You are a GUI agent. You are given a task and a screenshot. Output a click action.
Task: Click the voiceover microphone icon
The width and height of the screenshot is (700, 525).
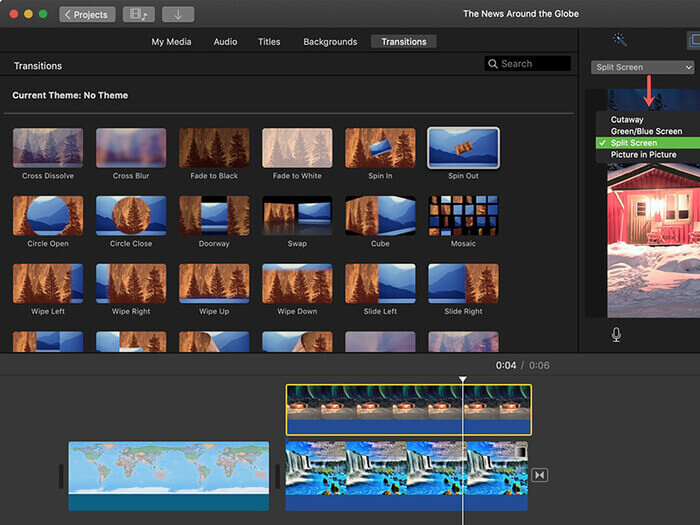pyautogui.click(x=616, y=334)
